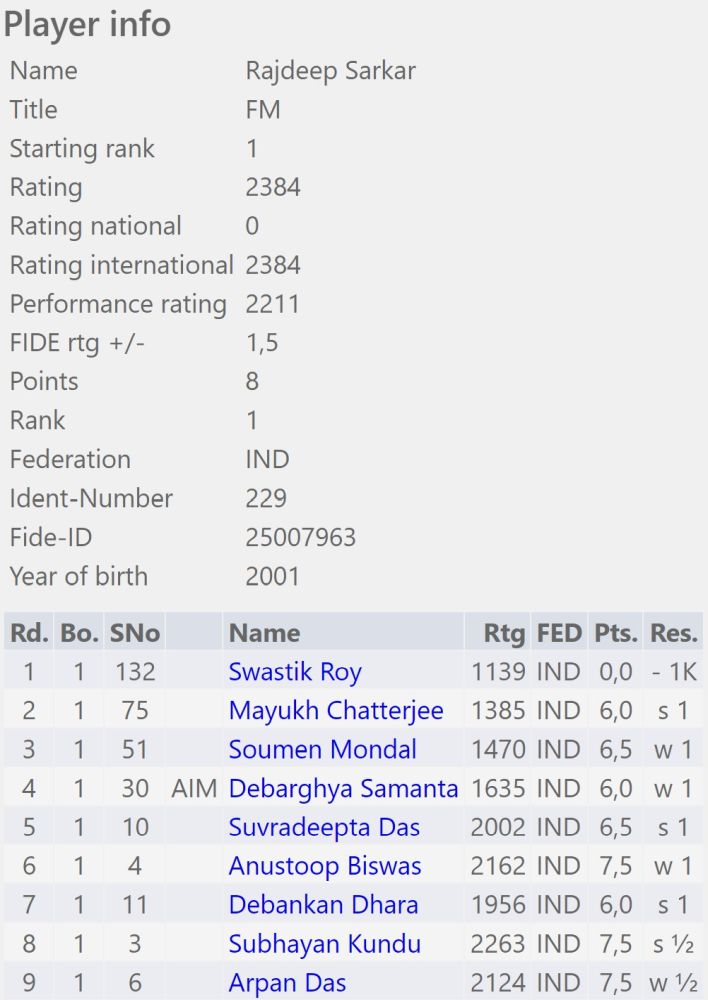Open Subhayan Kundu player link
The height and width of the screenshot is (1000, 708).
tap(325, 944)
